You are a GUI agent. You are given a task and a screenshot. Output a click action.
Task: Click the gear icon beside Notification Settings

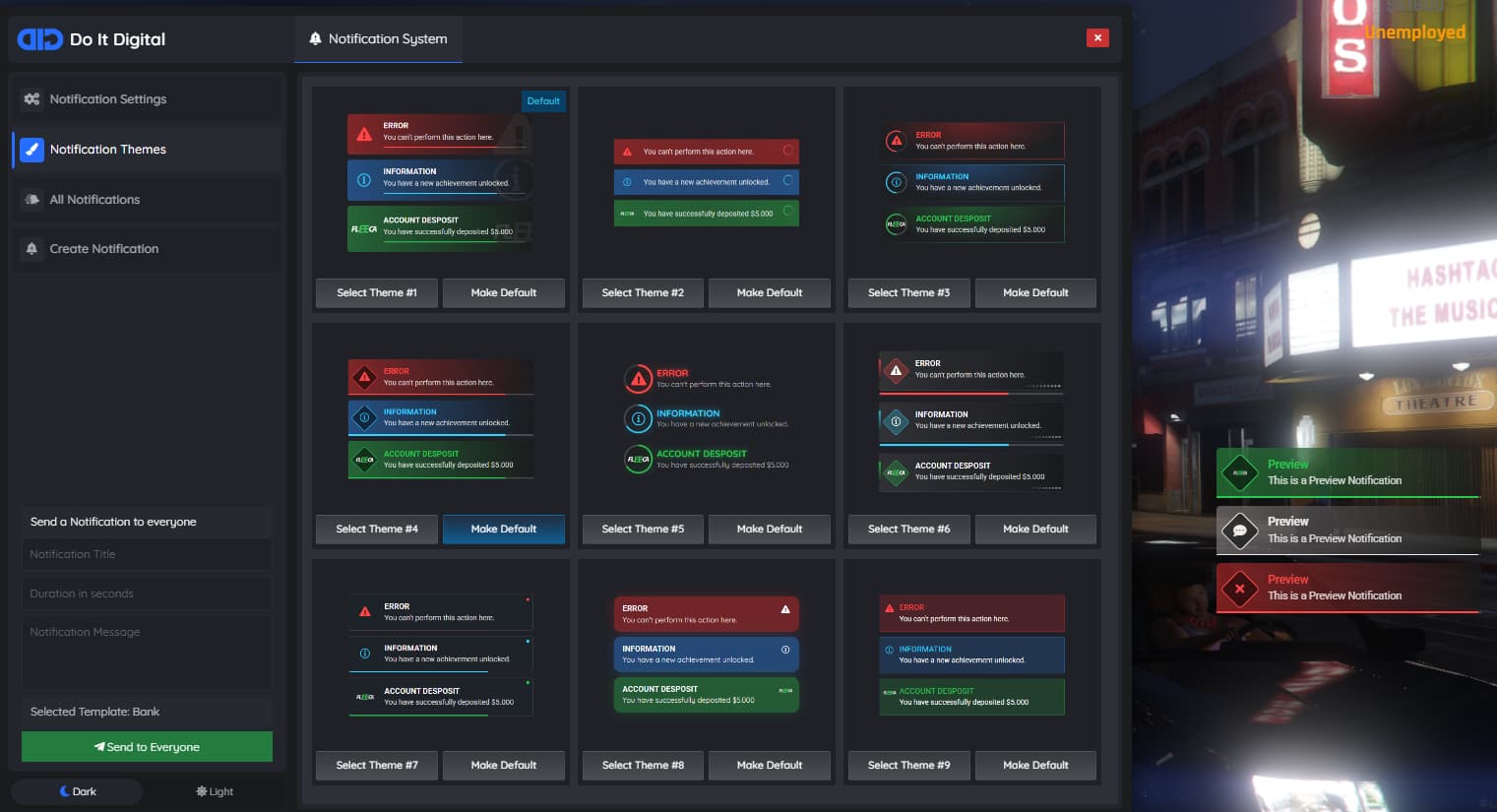31,98
